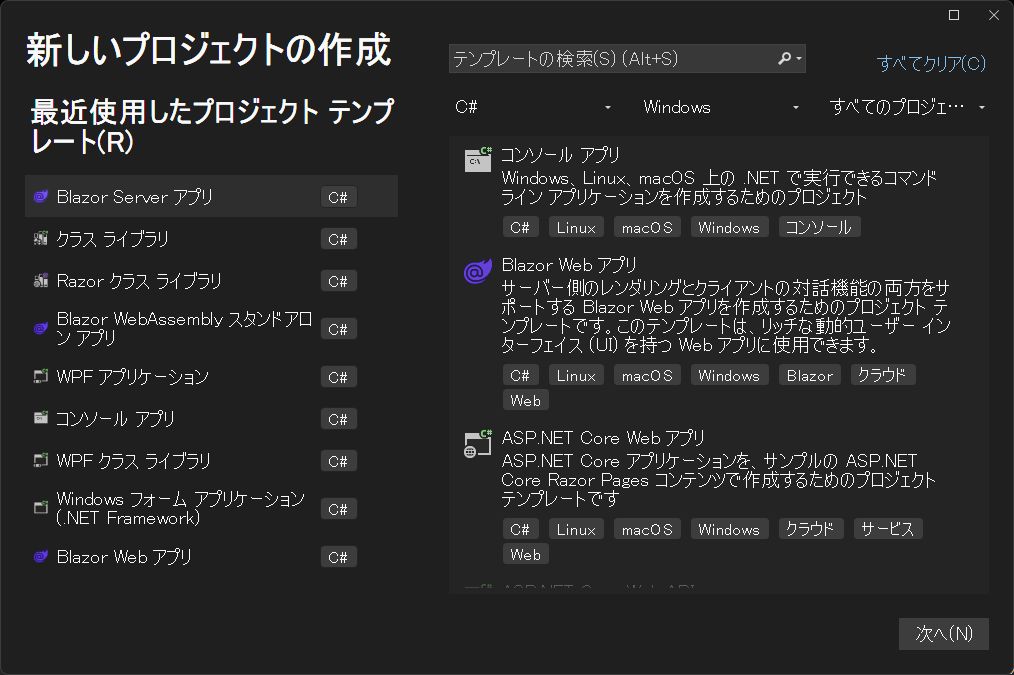The image size is (1014, 675).
Task: Choose ASP.NET Core Web アプリ title
Action: [x=603, y=438]
